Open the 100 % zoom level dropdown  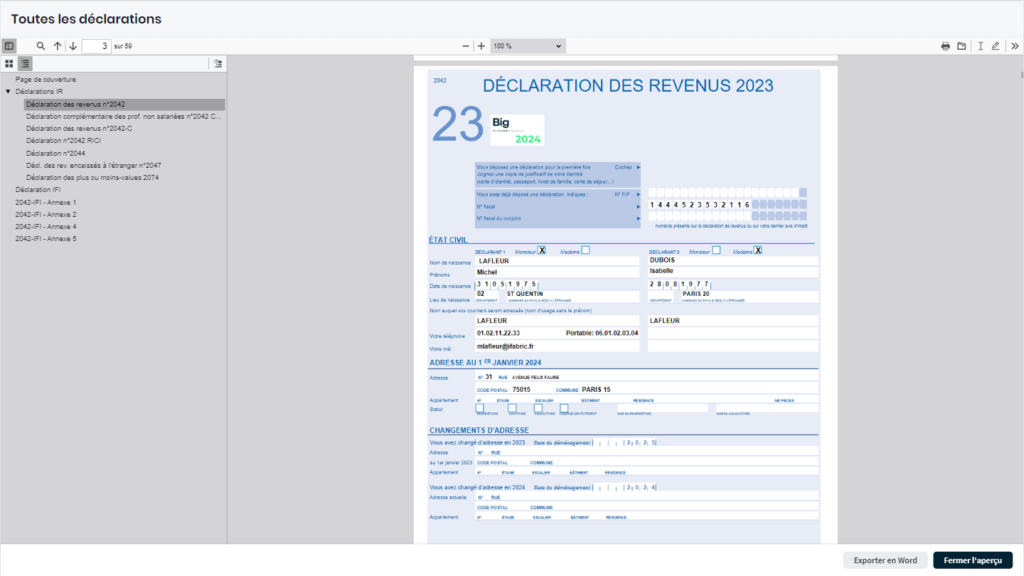(x=527, y=46)
